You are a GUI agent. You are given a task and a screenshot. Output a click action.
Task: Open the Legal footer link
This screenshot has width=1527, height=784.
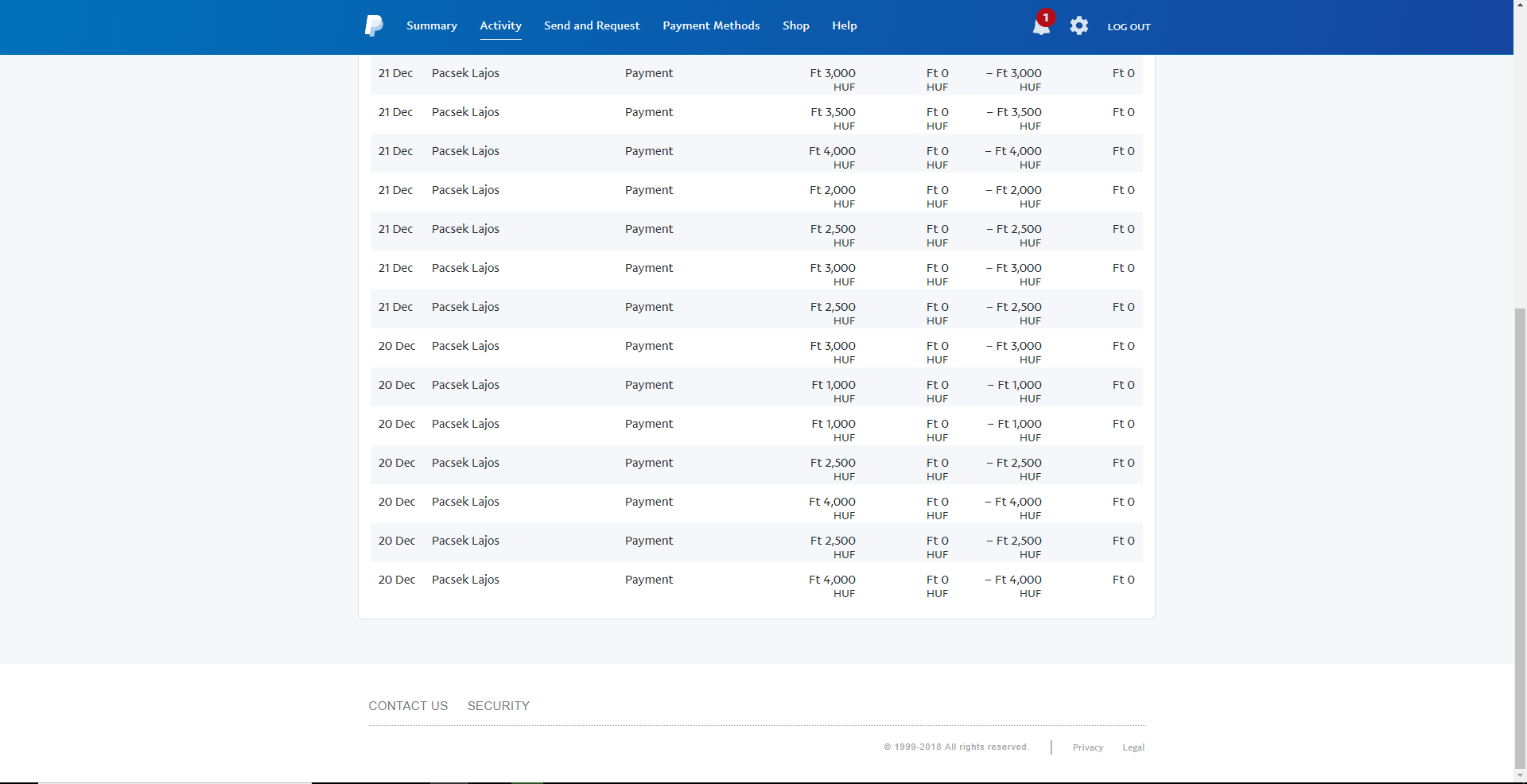pyautogui.click(x=1133, y=747)
